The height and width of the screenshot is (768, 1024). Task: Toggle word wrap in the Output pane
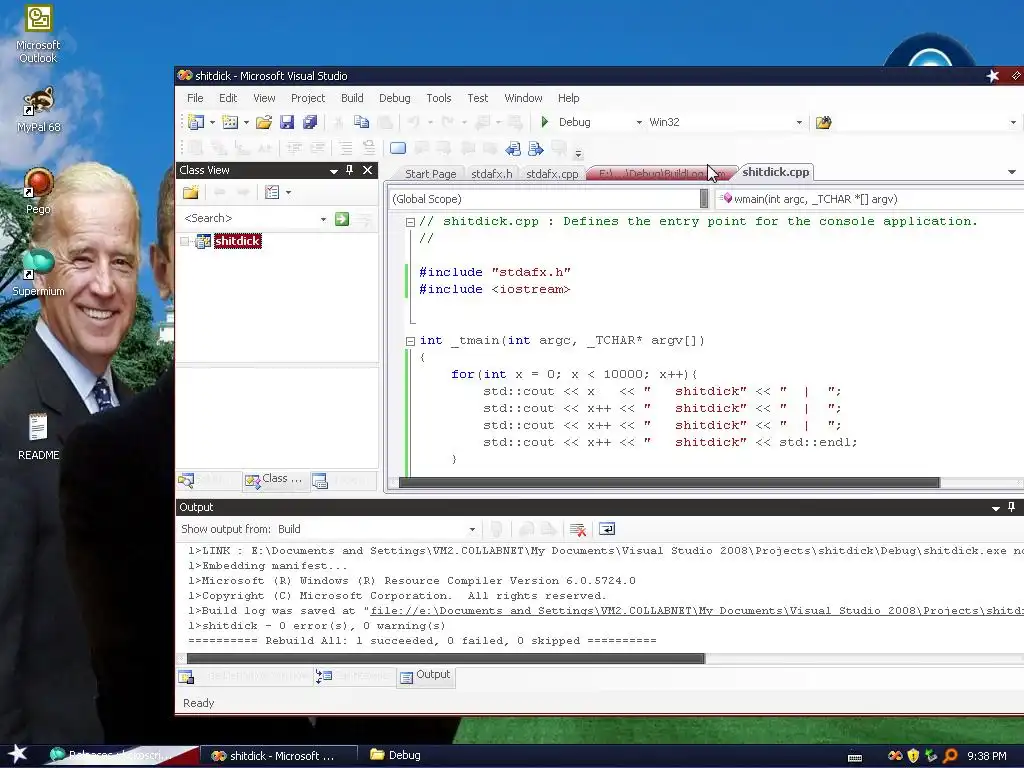607,529
